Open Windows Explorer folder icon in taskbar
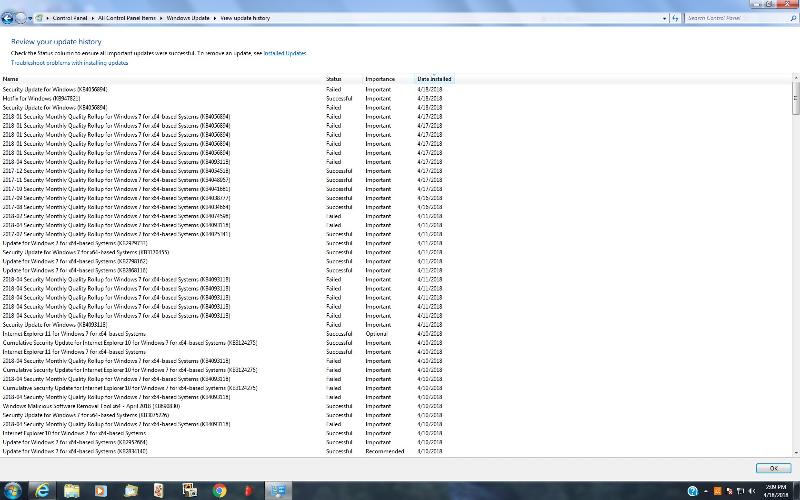 (x=71, y=491)
